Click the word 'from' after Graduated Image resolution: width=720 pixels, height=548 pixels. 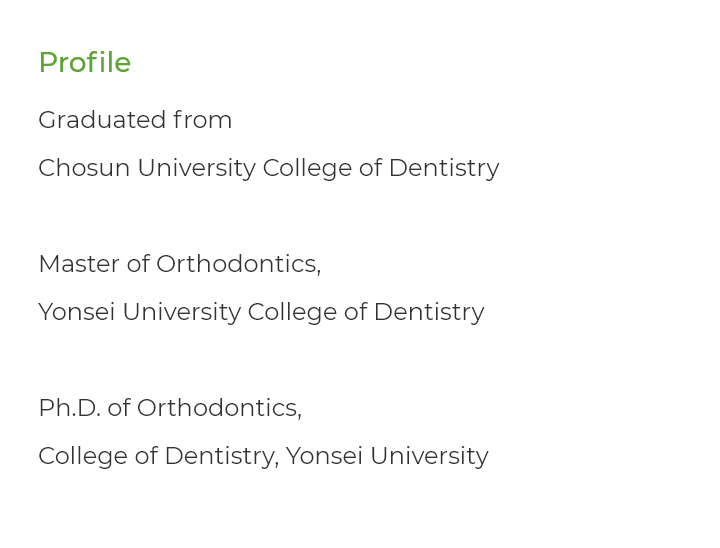202,120
